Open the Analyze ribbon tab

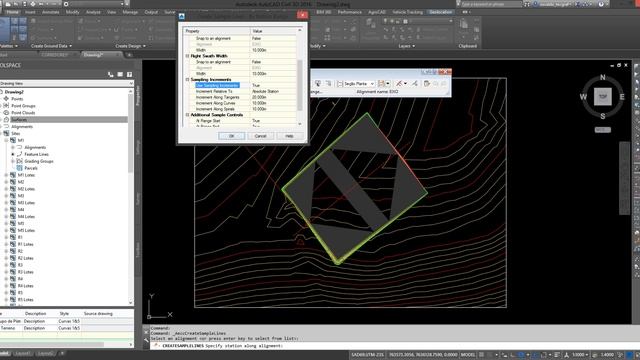point(93,12)
